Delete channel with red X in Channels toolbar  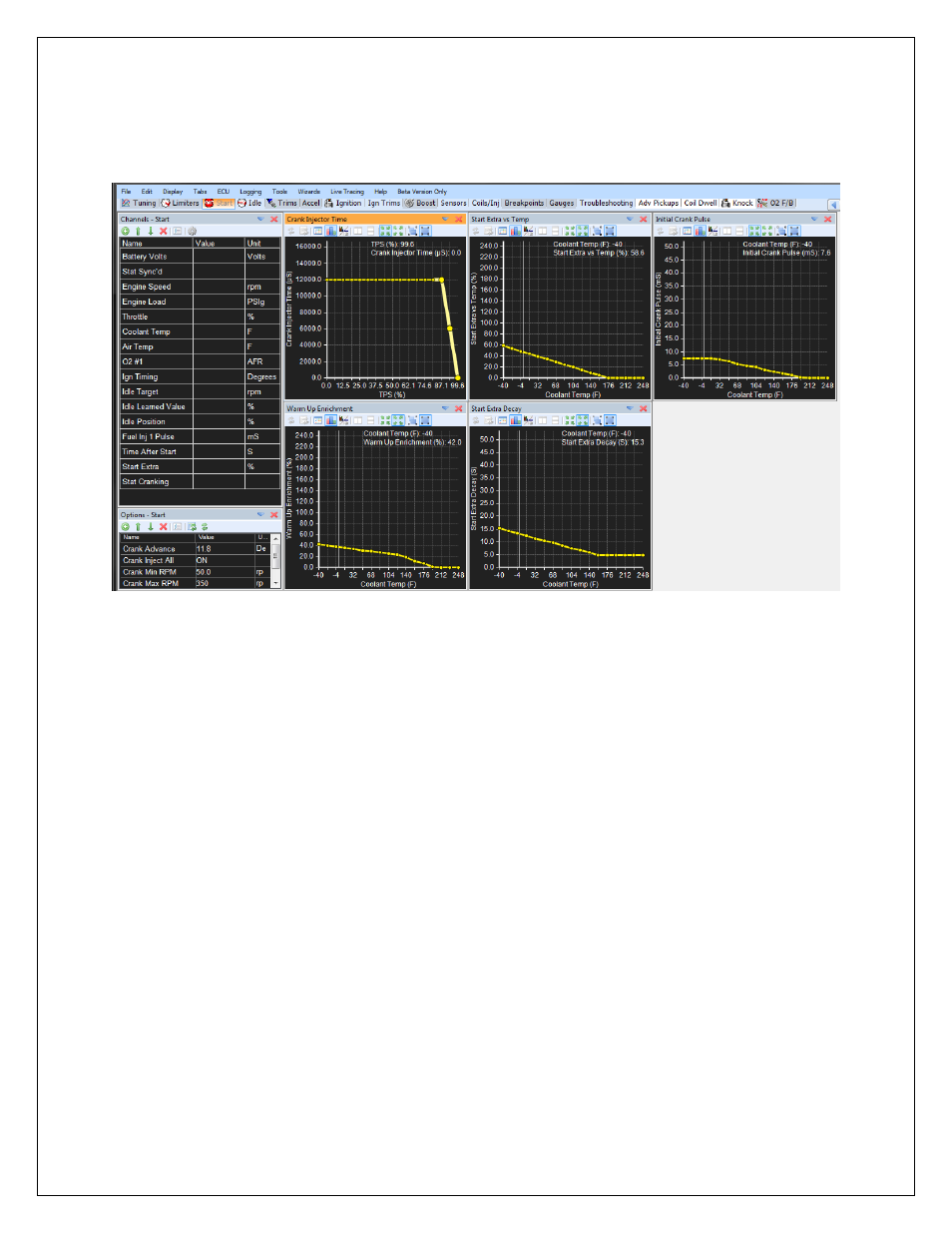(x=164, y=231)
